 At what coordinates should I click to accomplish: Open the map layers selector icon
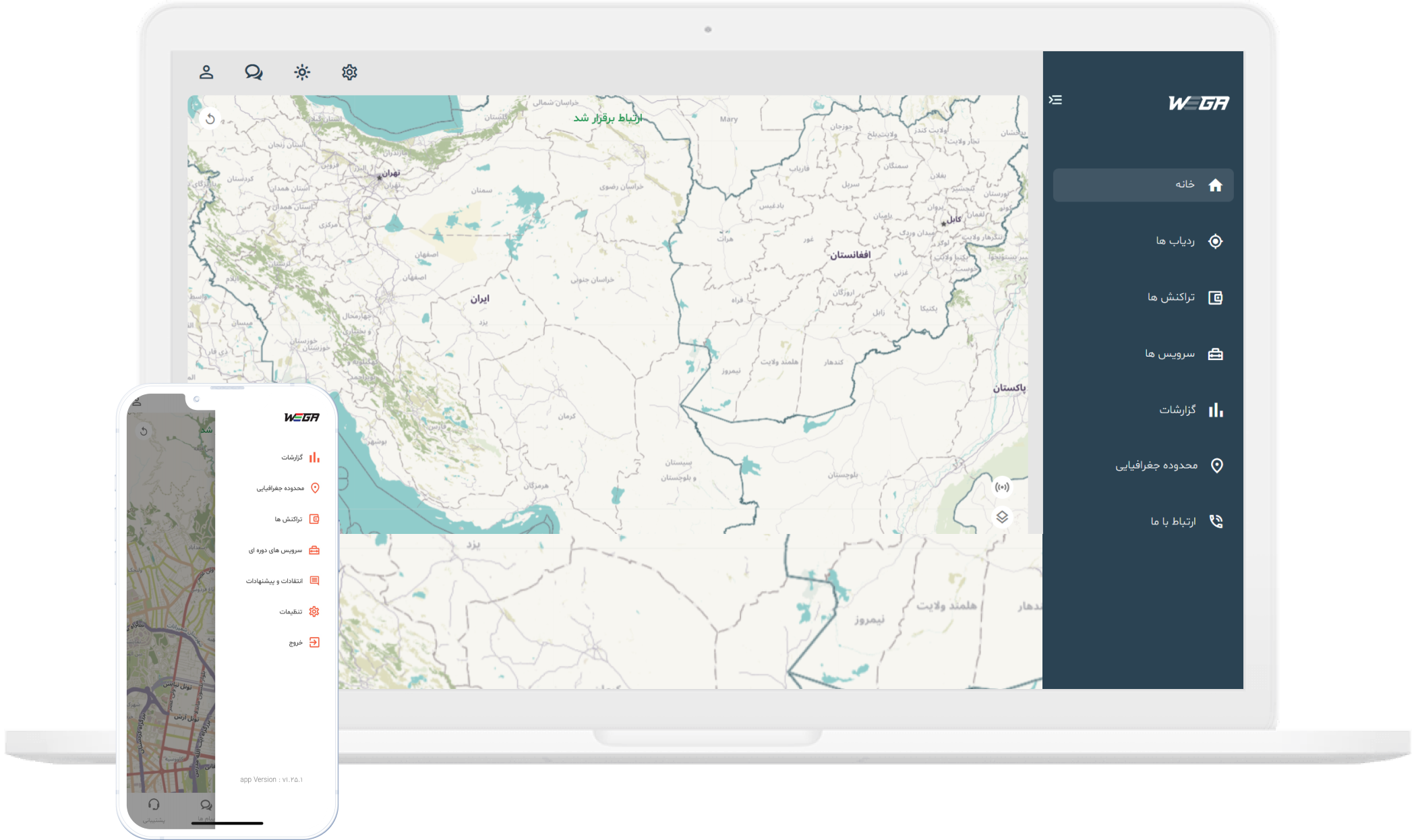coord(1002,517)
